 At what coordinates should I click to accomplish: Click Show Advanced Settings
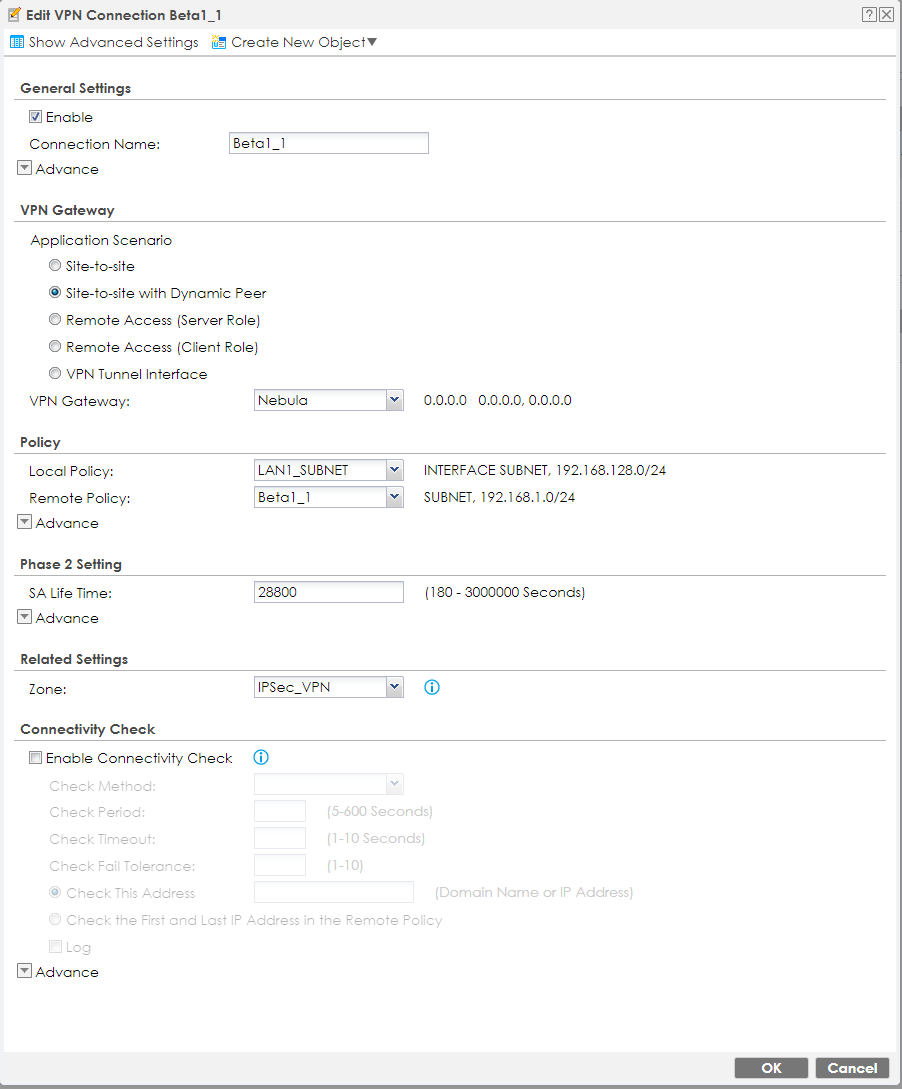tap(113, 42)
